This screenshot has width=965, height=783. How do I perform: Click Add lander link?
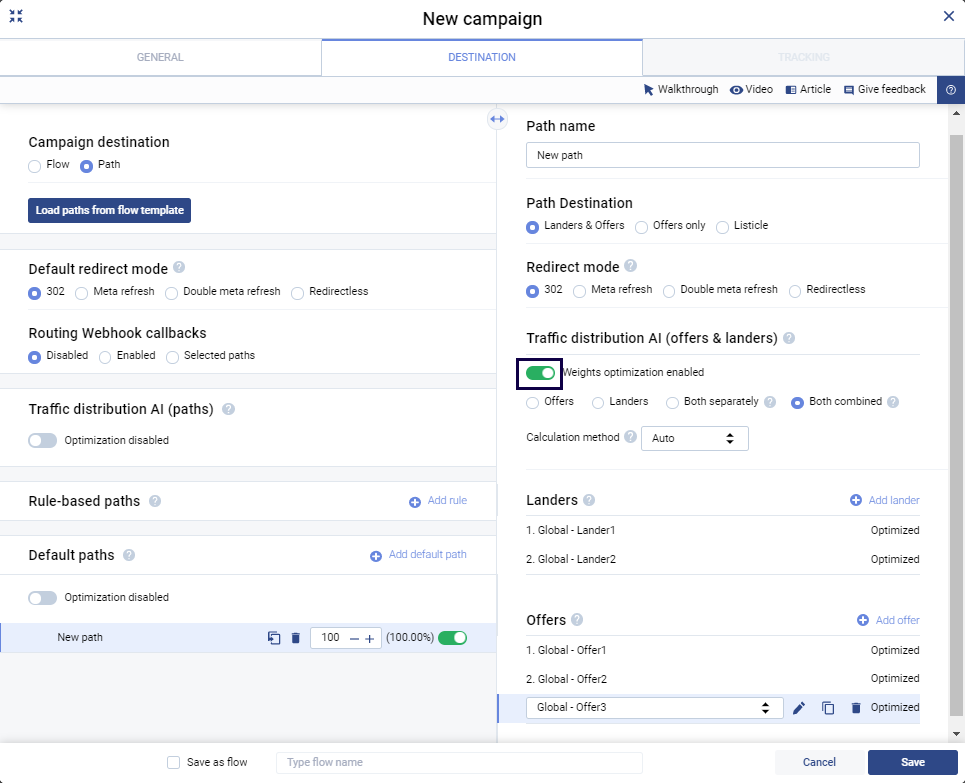(x=884, y=500)
